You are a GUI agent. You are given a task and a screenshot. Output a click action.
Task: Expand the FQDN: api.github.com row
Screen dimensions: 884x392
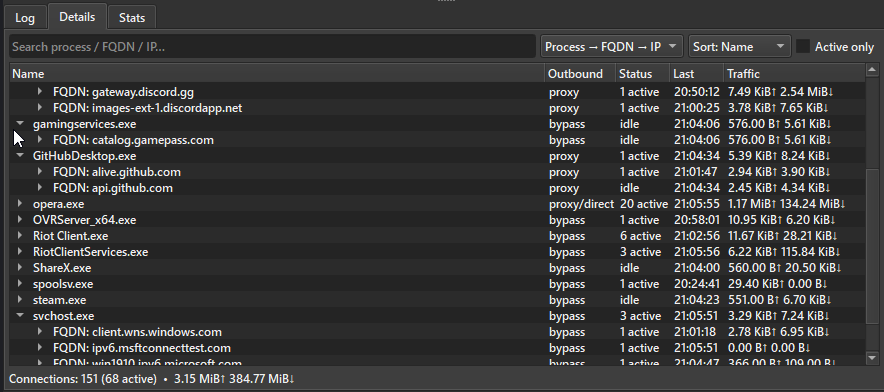tap(39, 187)
